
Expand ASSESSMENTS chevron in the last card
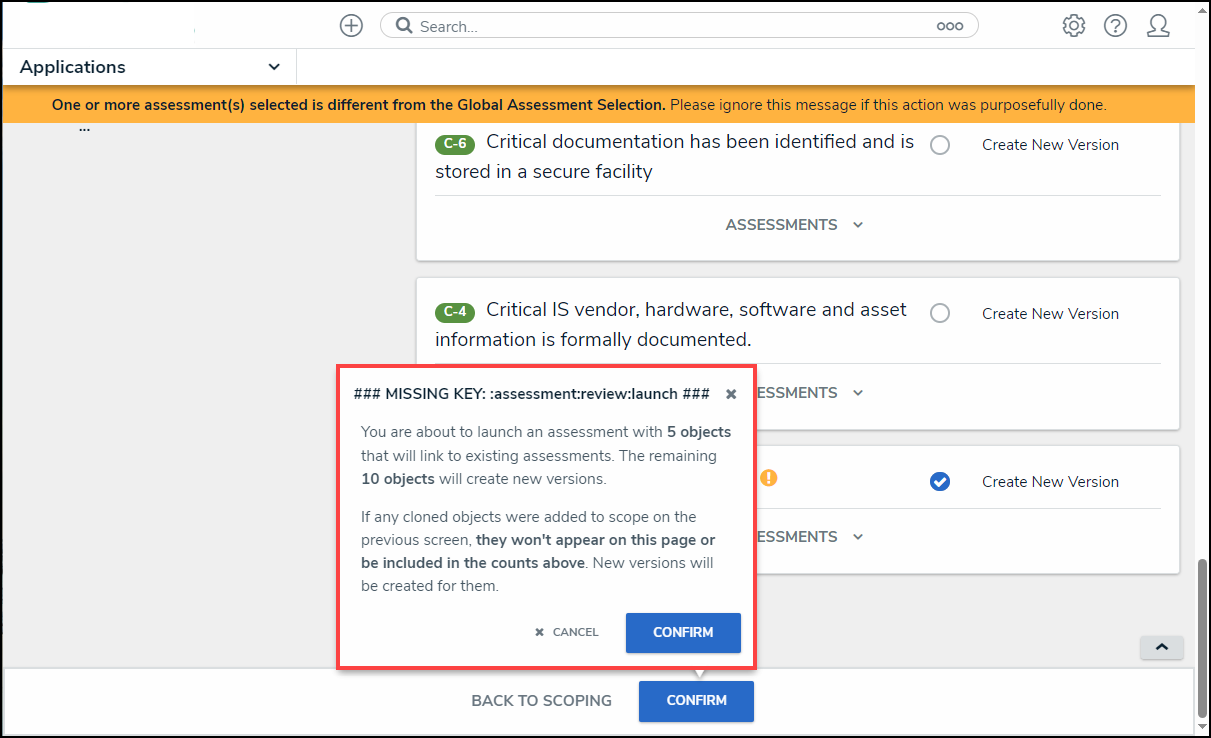[858, 537]
